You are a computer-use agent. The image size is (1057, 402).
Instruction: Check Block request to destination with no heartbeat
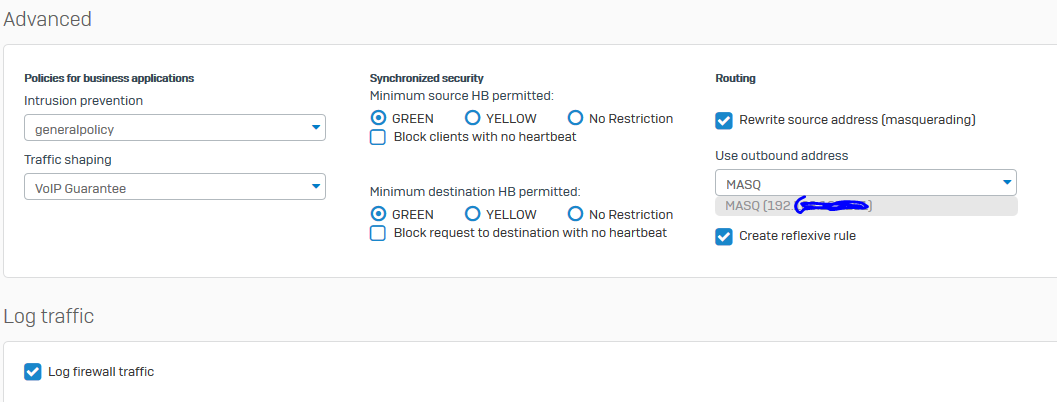[x=378, y=233]
